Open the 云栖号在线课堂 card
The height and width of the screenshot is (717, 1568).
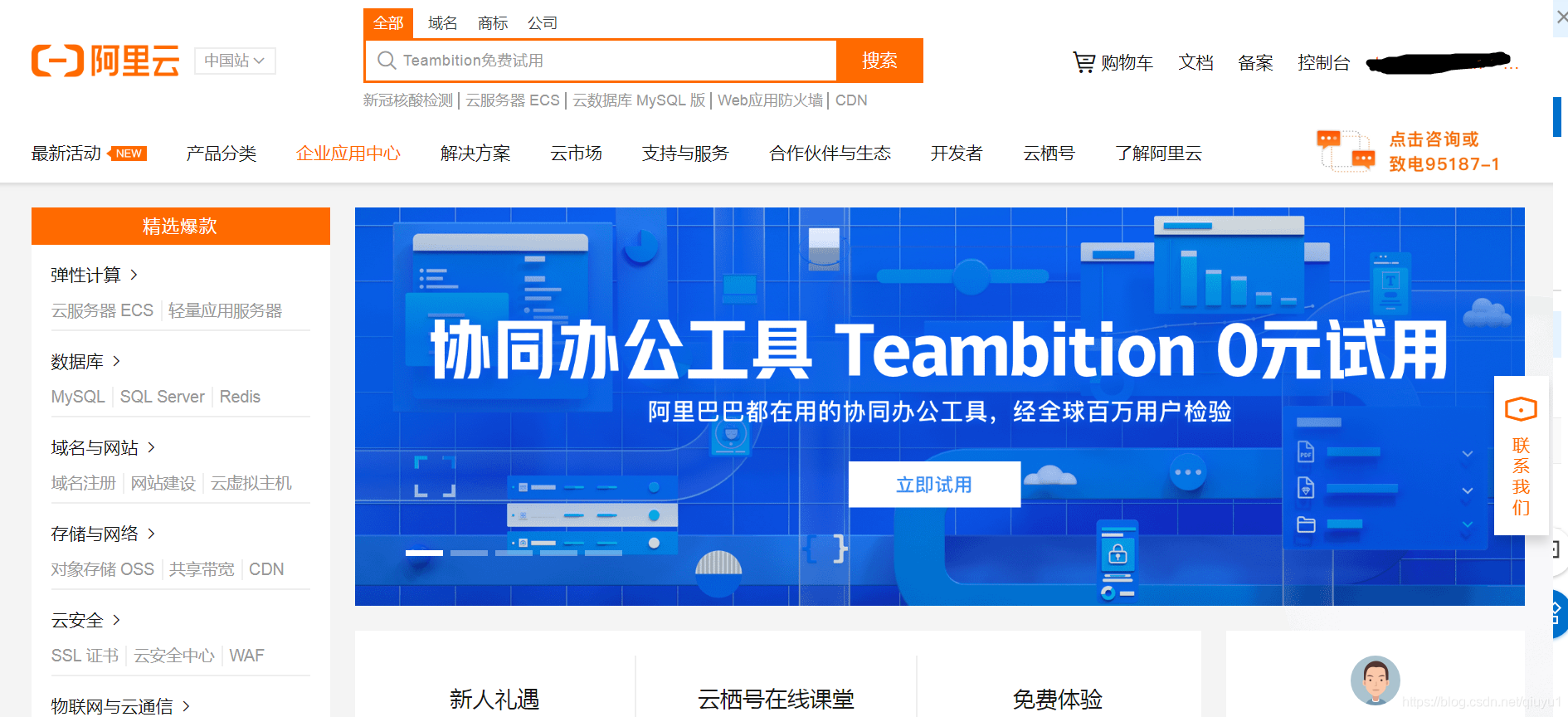776,700
